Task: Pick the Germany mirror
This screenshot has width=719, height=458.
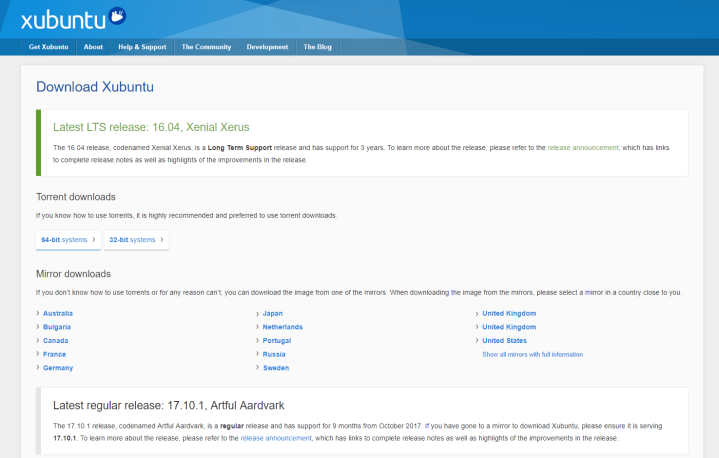Action: pyautogui.click(x=58, y=368)
